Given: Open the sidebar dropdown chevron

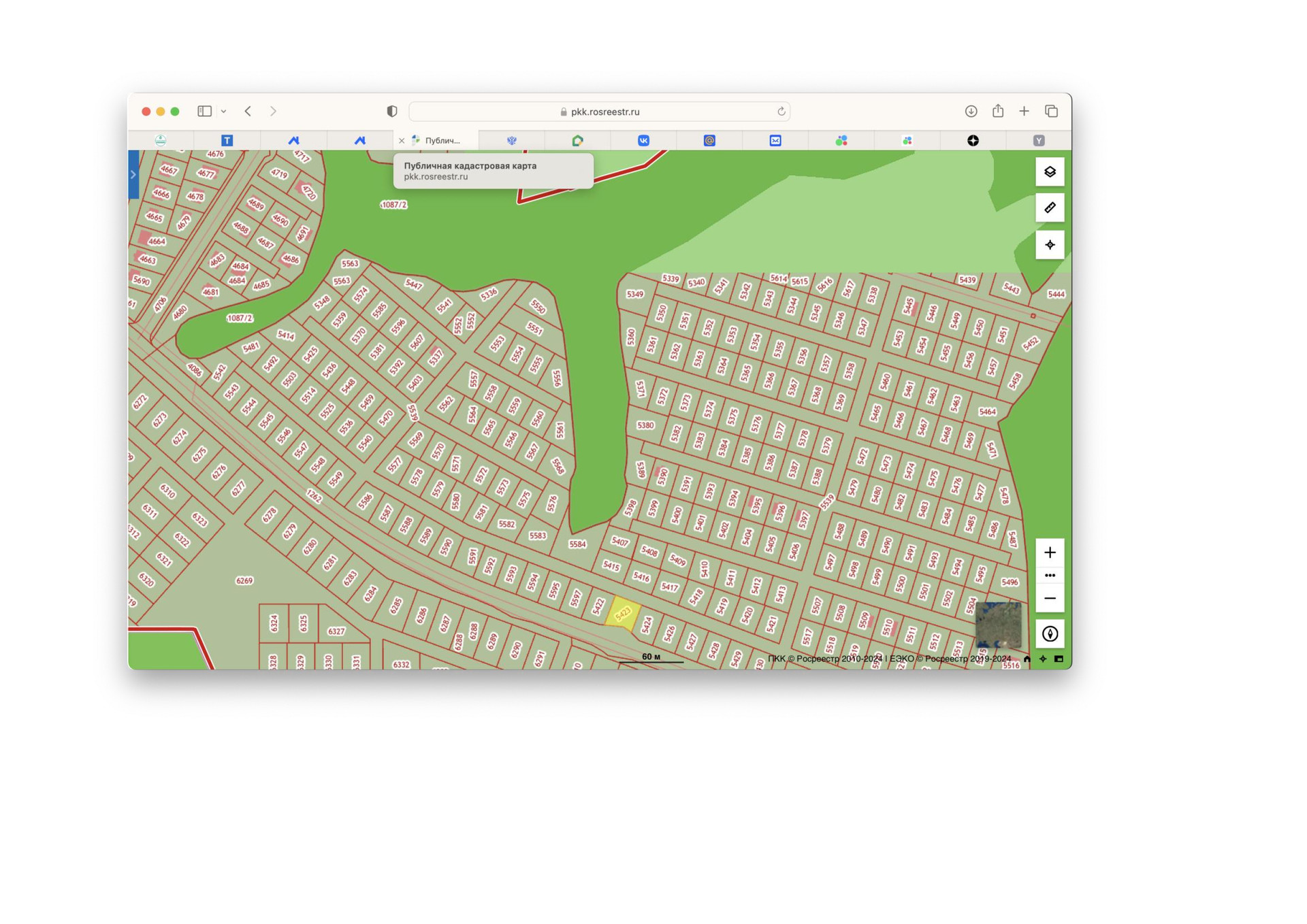Looking at the screenshot, I should point(223,112).
